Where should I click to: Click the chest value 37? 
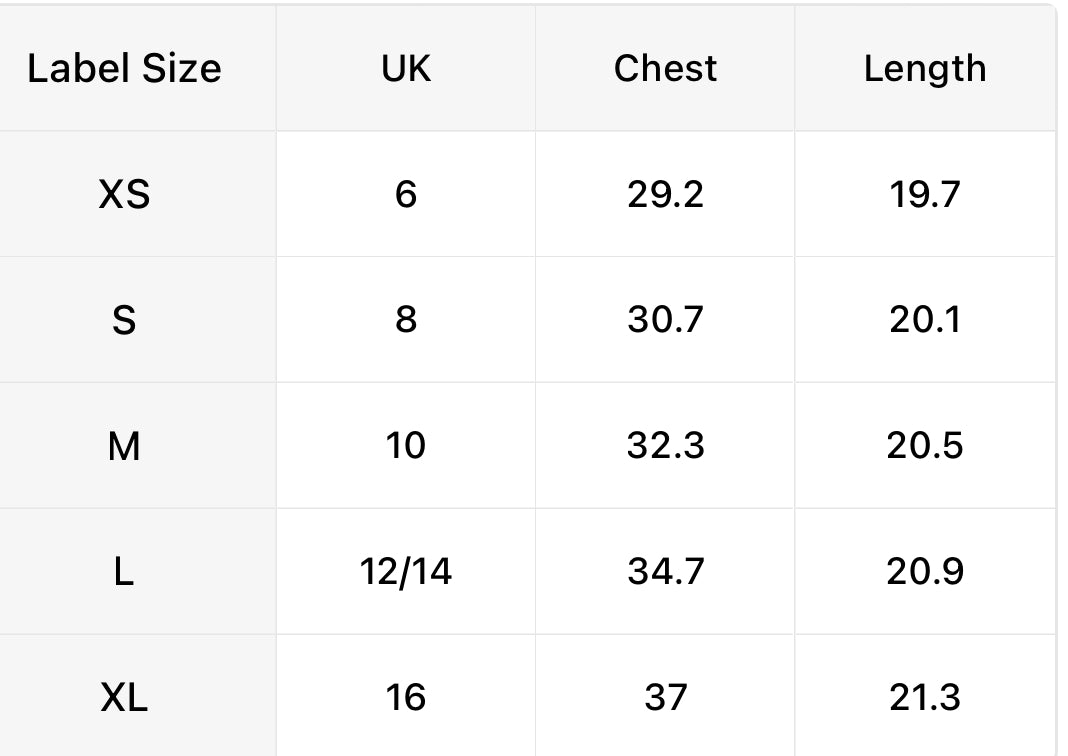[x=665, y=697]
